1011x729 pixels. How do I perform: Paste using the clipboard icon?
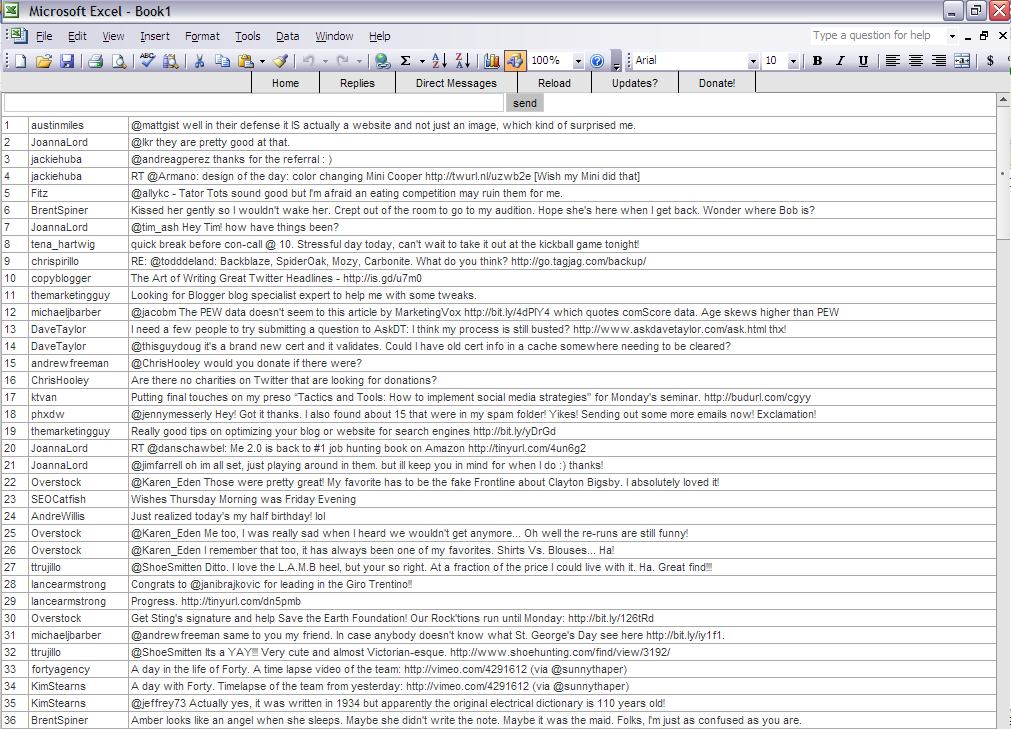(x=246, y=61)
